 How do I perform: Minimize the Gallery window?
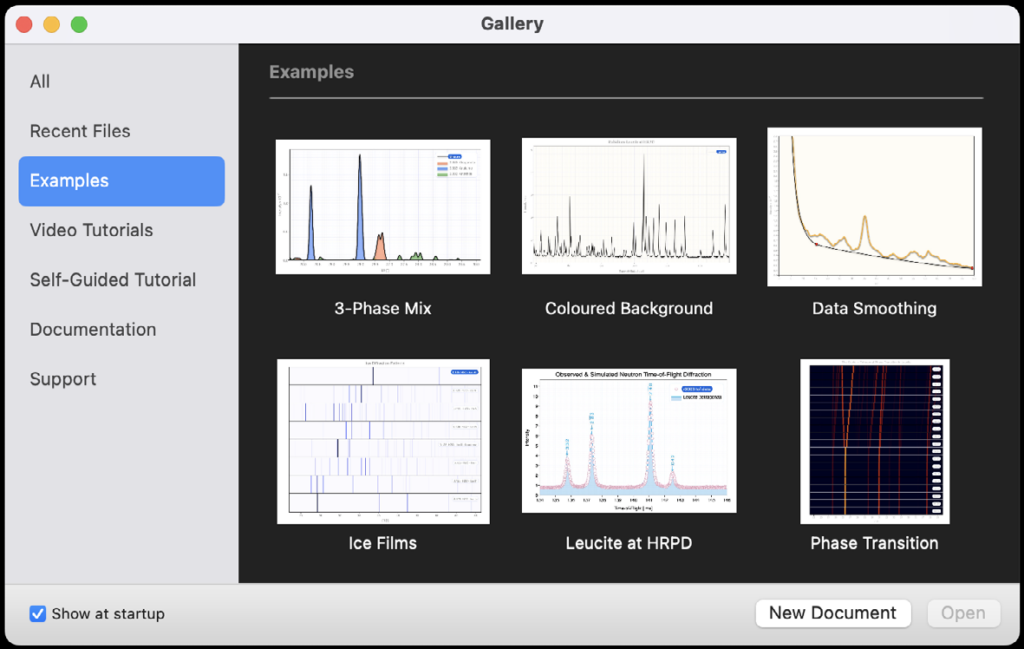point(51,24)
